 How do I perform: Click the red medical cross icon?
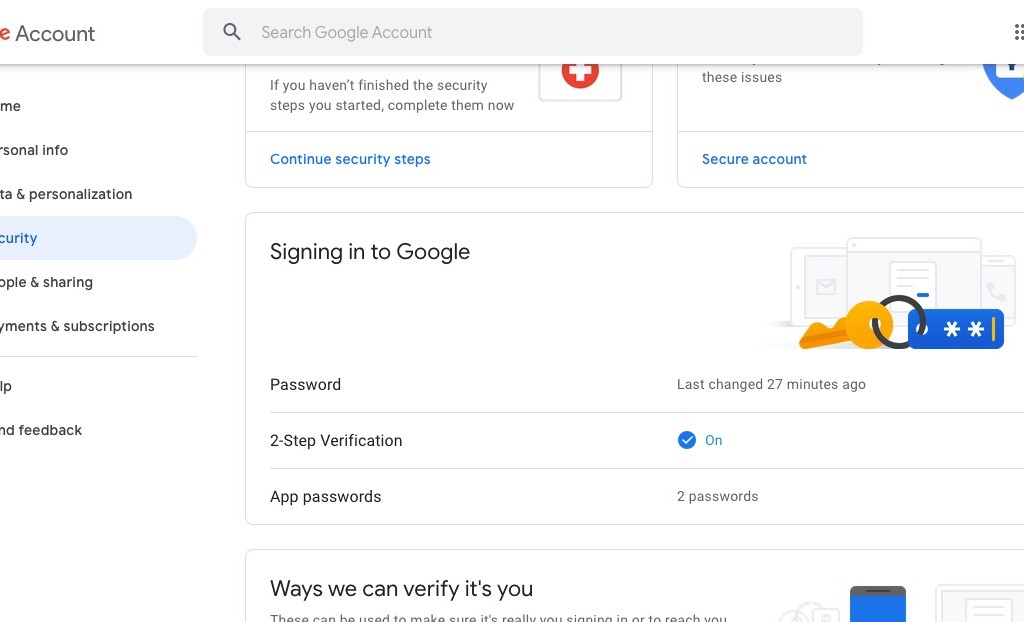(x=580, y=73)
